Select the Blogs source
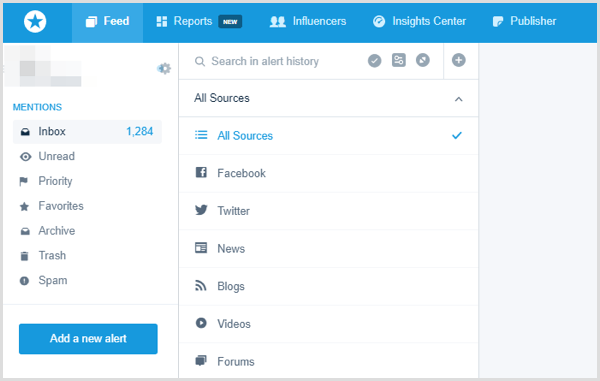600x381 pixels. point(328,286)
